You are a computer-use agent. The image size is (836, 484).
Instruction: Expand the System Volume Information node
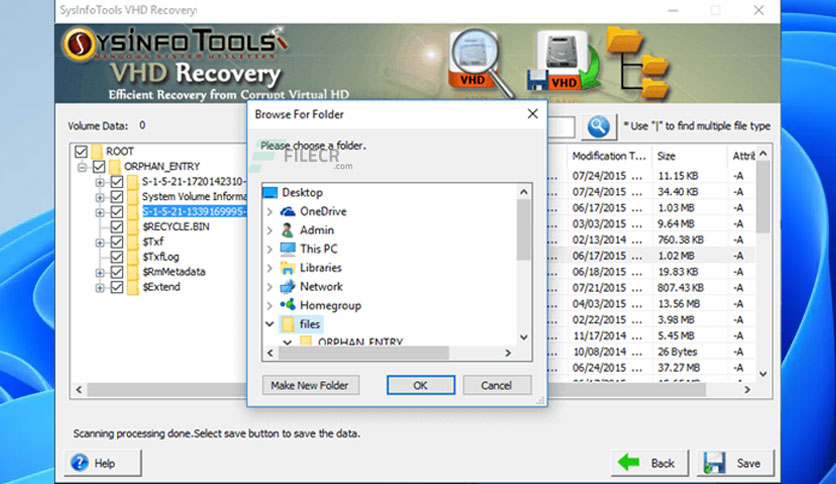(100, 197)
